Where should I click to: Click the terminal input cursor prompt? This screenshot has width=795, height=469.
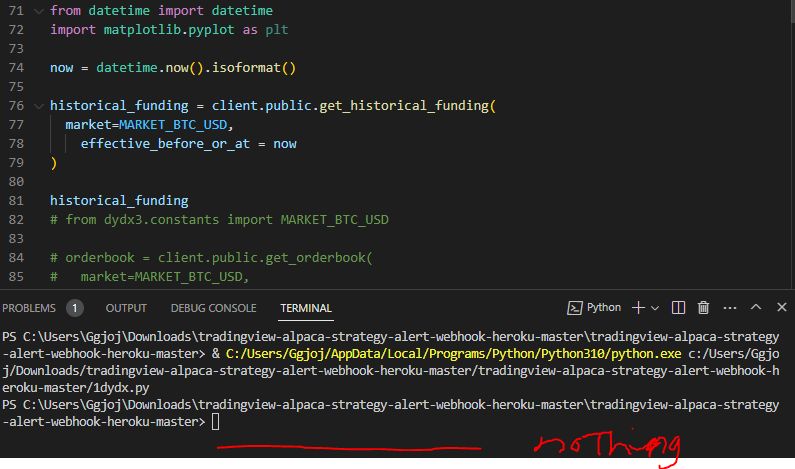click(215, 422)
